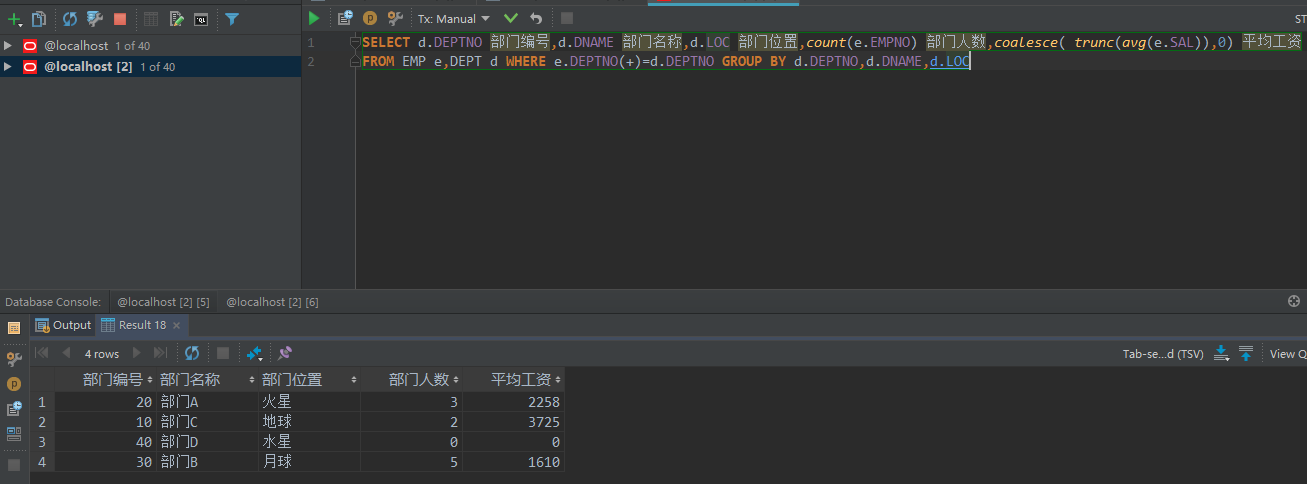
Task: Go to next page of results
Action: coord(136,353)
